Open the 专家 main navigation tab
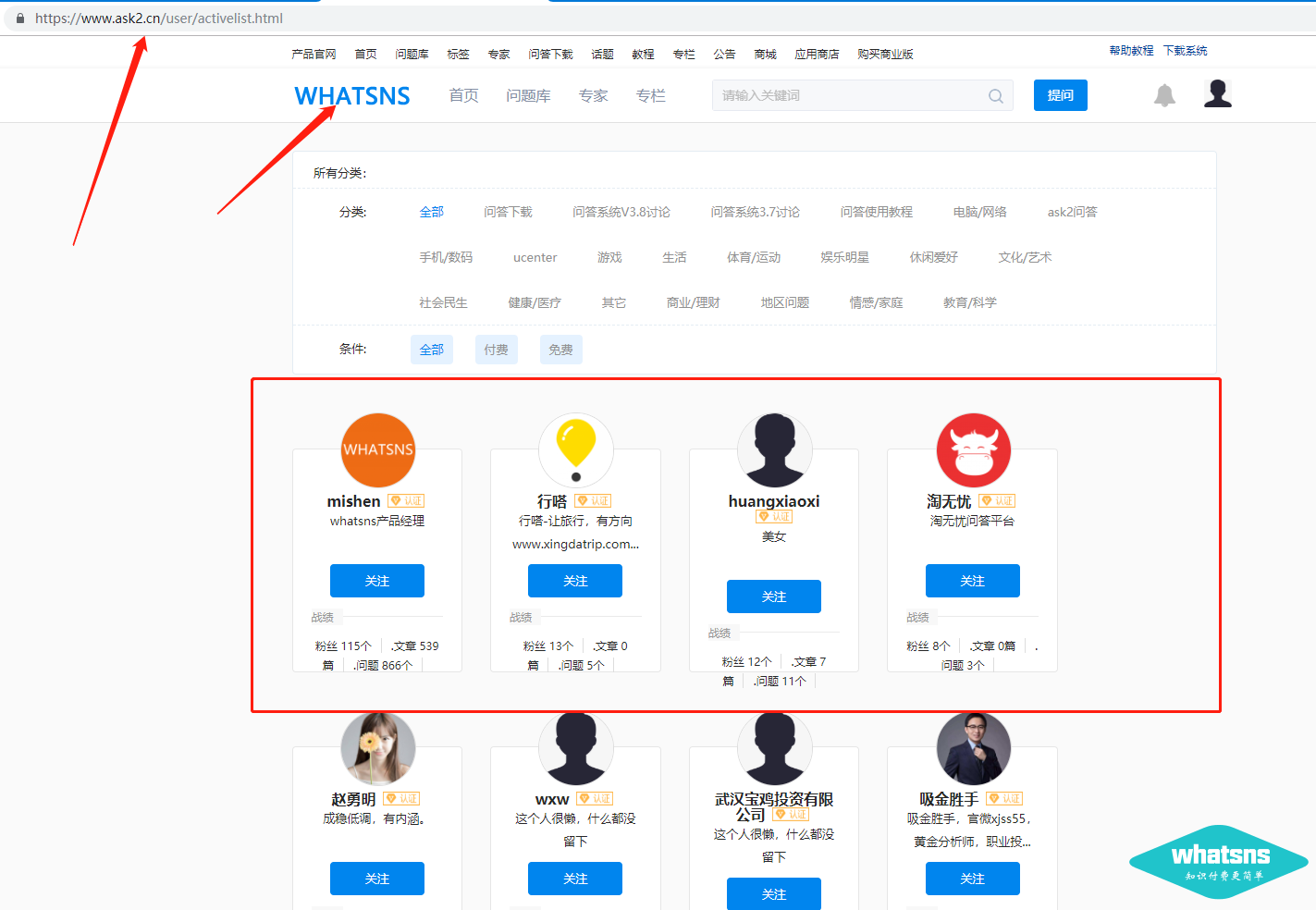1316x910 pixels. 593,96
